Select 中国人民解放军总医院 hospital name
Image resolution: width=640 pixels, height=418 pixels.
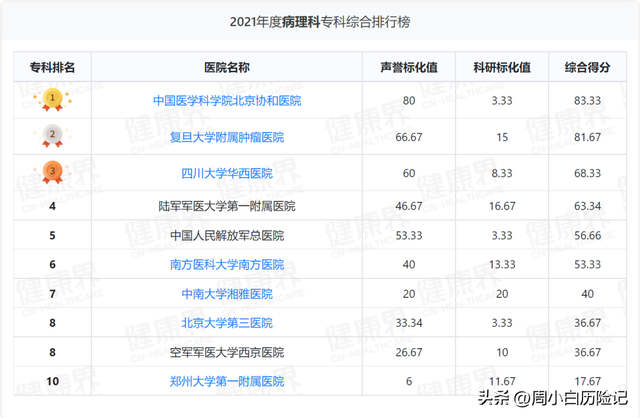pyautogui.click(x=227, y=236)
